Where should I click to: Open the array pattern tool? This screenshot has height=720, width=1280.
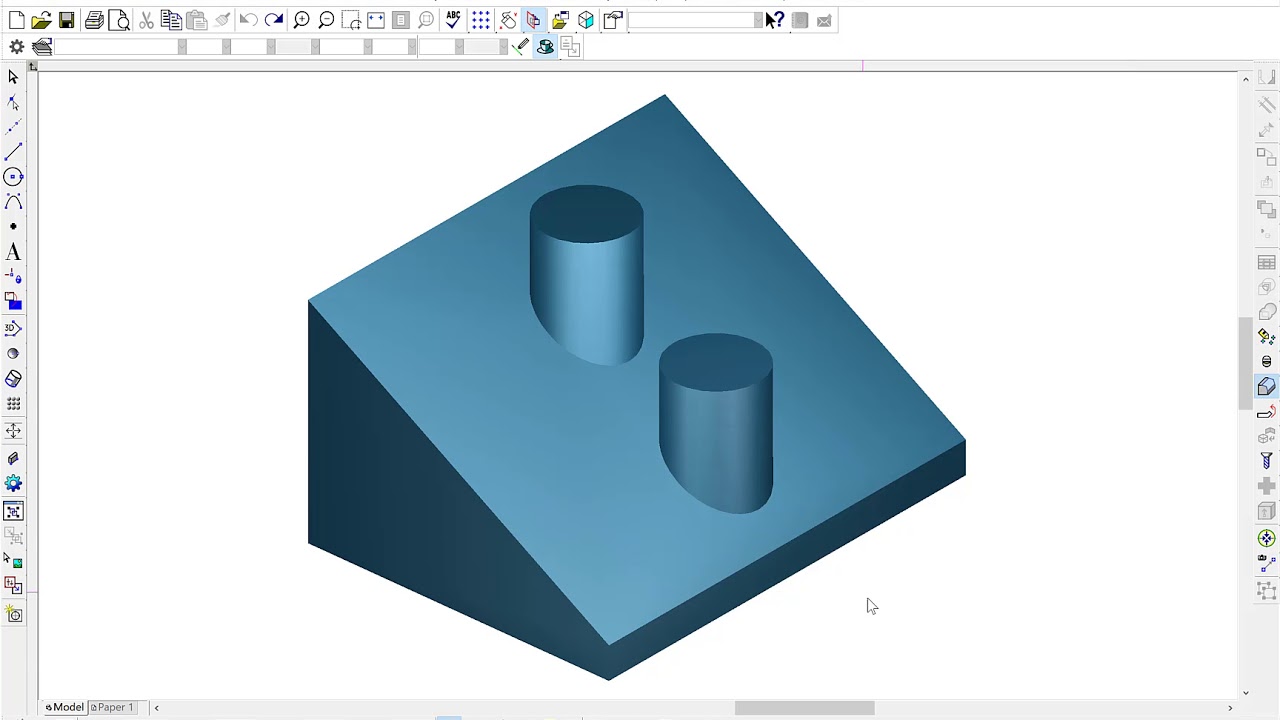tap(13, 404)
